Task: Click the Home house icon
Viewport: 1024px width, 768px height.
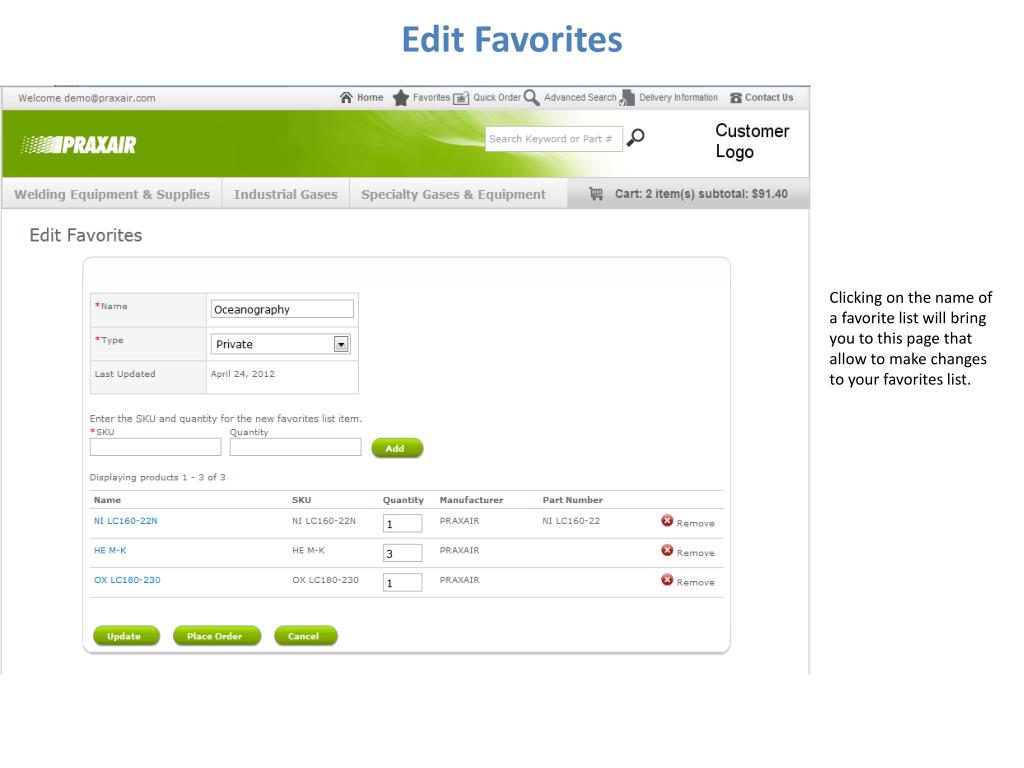Action: click(346, 97)
